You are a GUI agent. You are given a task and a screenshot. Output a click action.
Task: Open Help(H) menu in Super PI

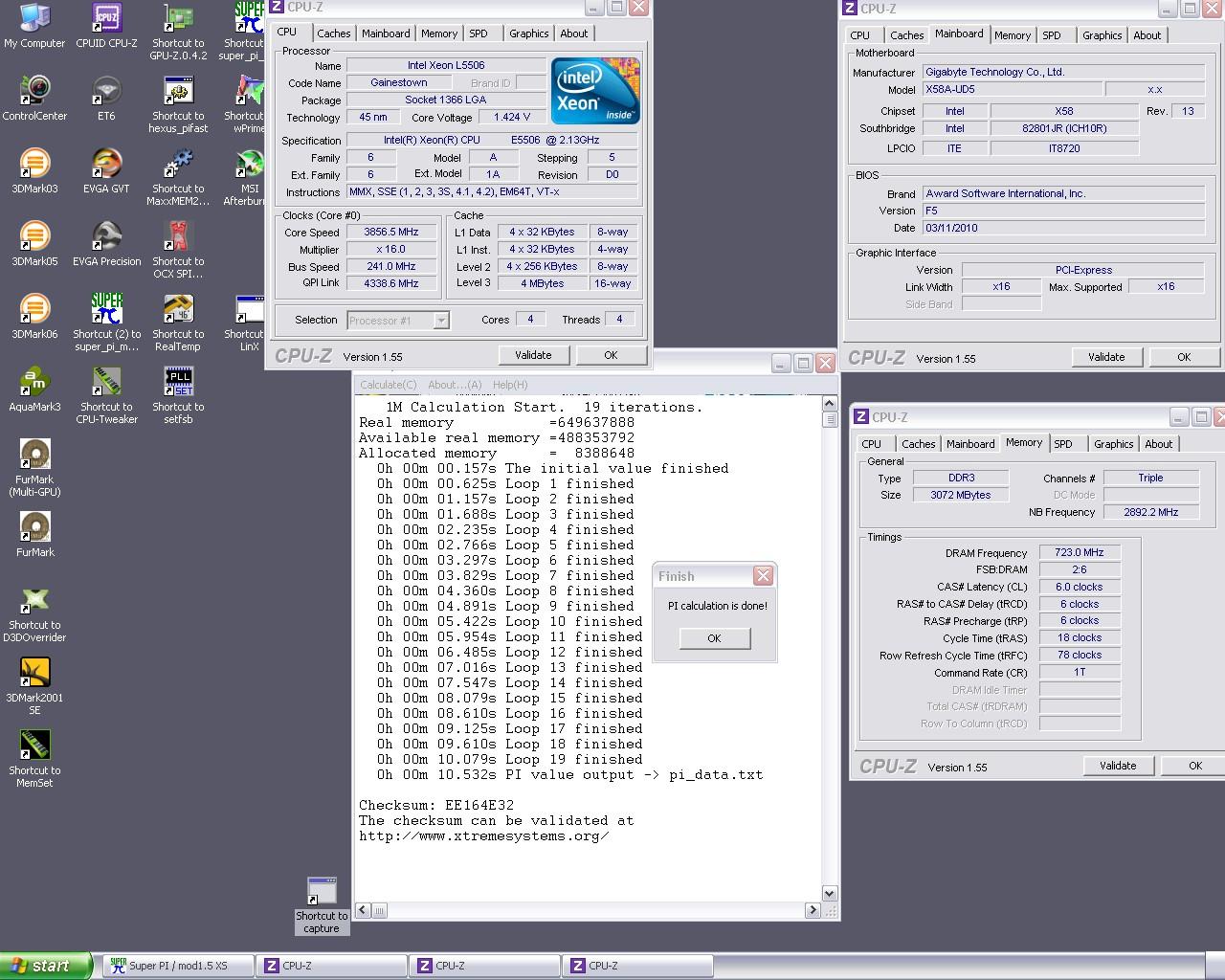[x=510, y=385]
